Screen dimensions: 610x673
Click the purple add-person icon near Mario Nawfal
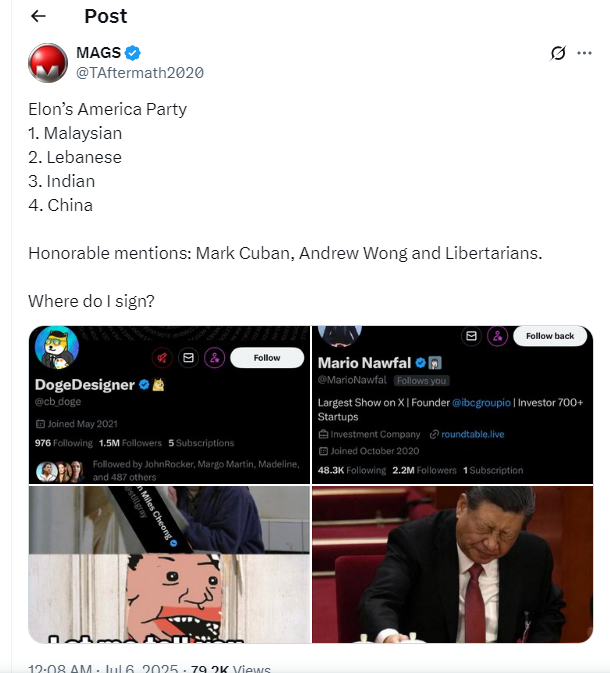pos(497,336)
